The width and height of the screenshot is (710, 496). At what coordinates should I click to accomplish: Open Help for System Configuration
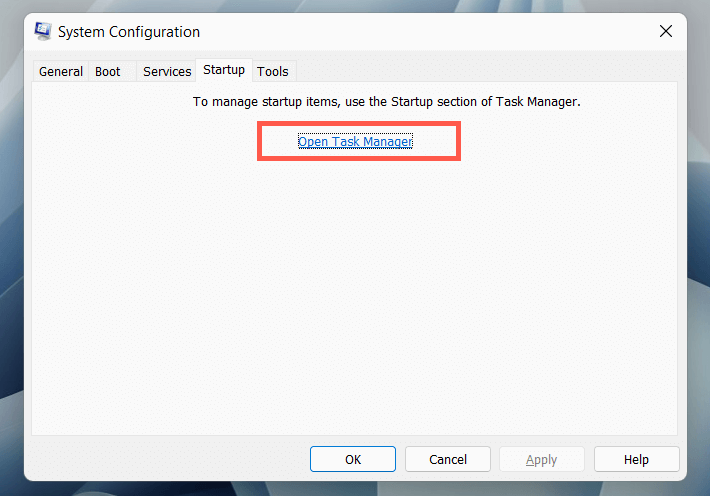click(x=636, y=460)
